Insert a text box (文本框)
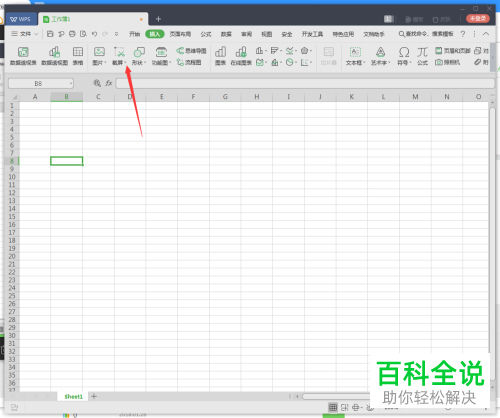The width and height of the screenshot is (500, 418). pyautogui.click(x=355, y=55)
